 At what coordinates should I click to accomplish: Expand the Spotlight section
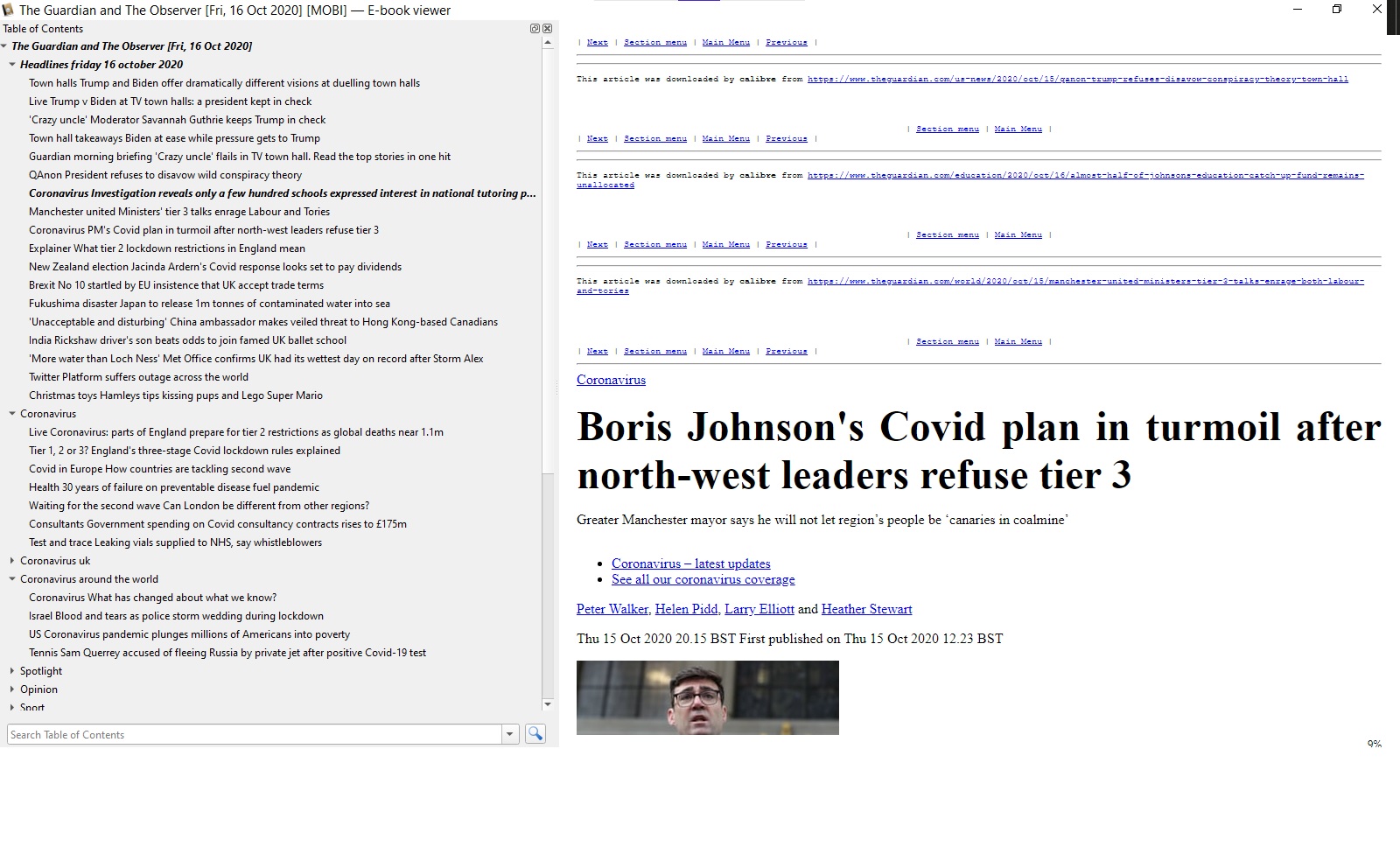pyautogui.click(x=12, y=671)
